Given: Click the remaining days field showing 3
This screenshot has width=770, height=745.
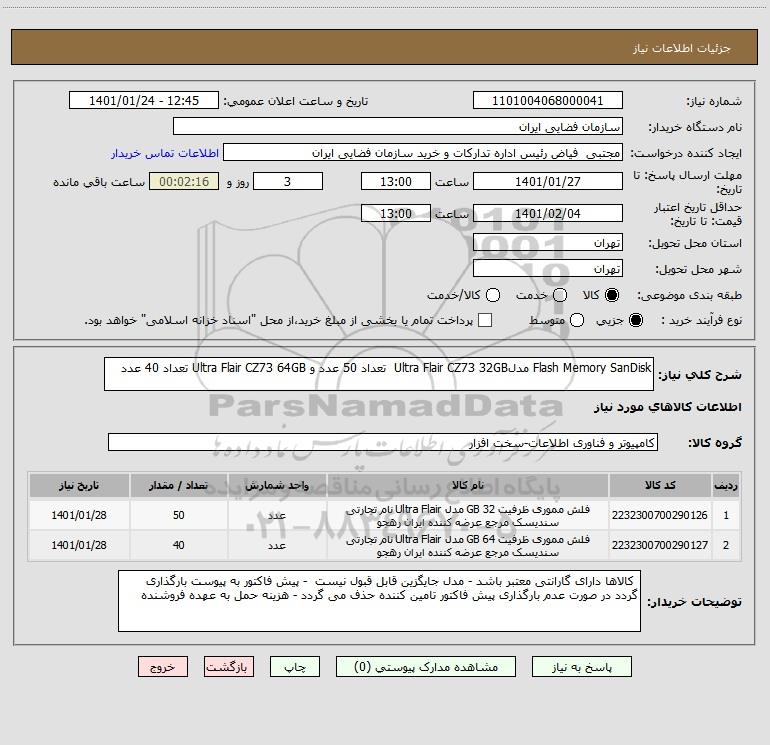Looking at the screenshot, I should click(x=288, y=181).
